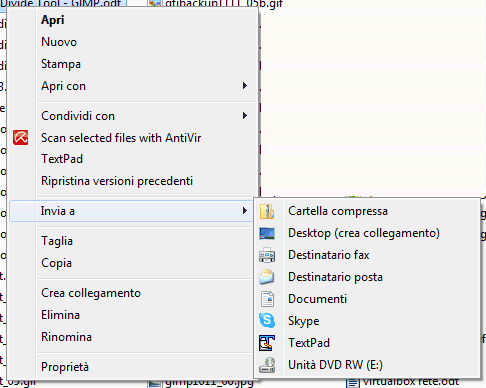This screenshot has height=388, width=486.
Task: Select Crea collegamento in the menu
Action: (x=91, y=293)
